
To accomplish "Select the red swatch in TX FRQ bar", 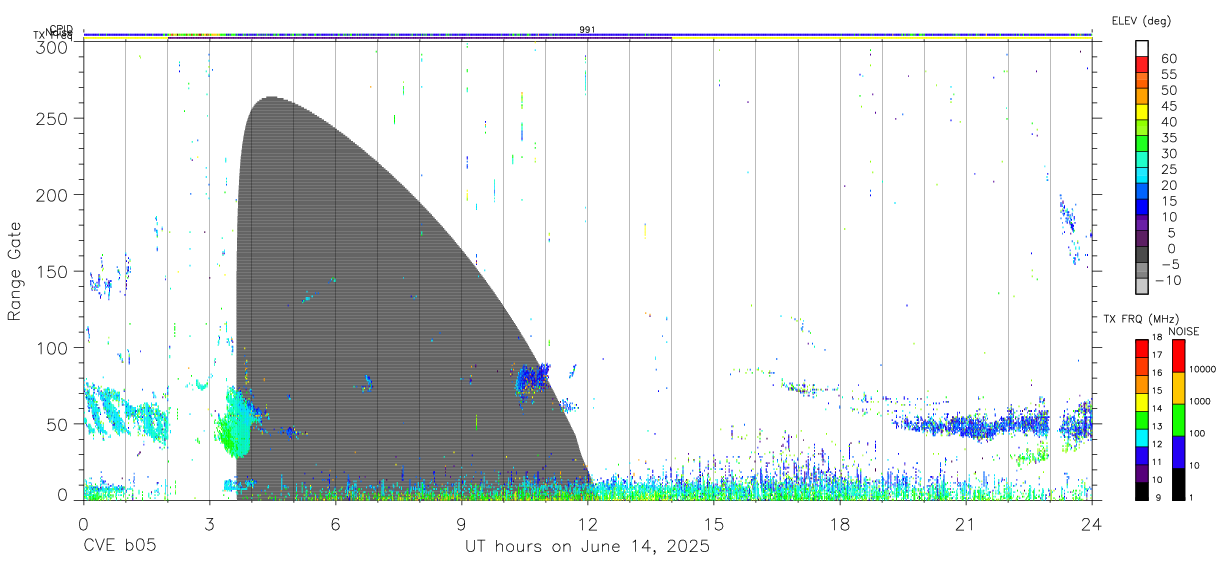I will (x=1142, y=348).
